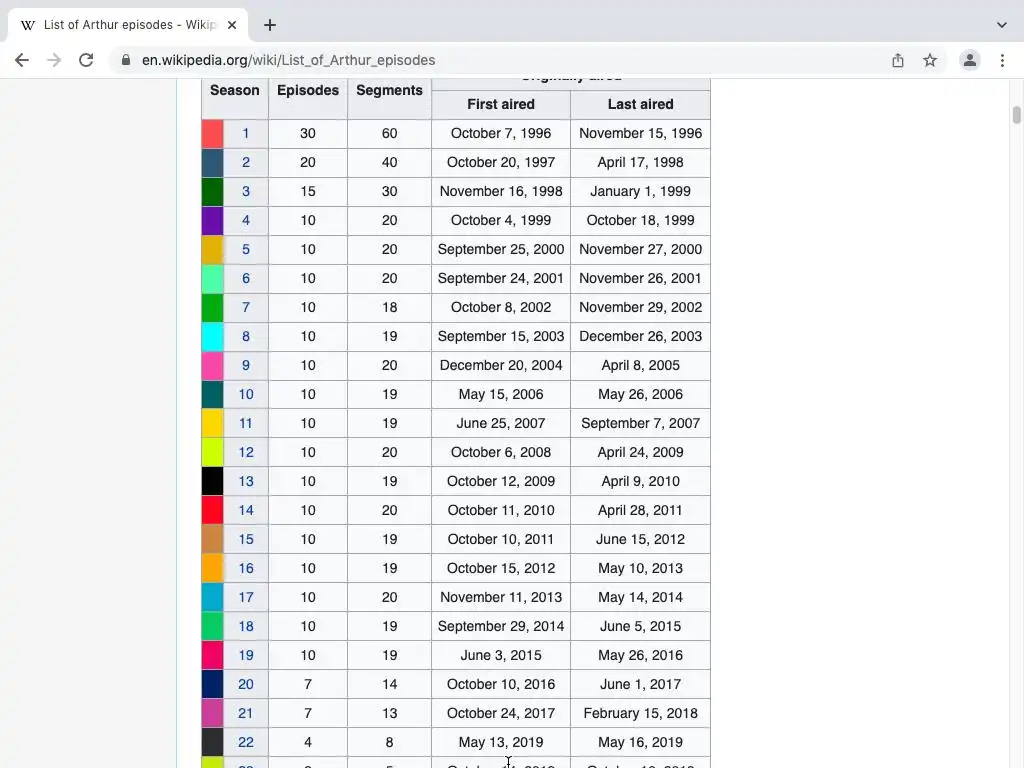Click the black swatch for season 13
The width and height of the screenshot is (1024, 768).
click(x=212, y=481)
